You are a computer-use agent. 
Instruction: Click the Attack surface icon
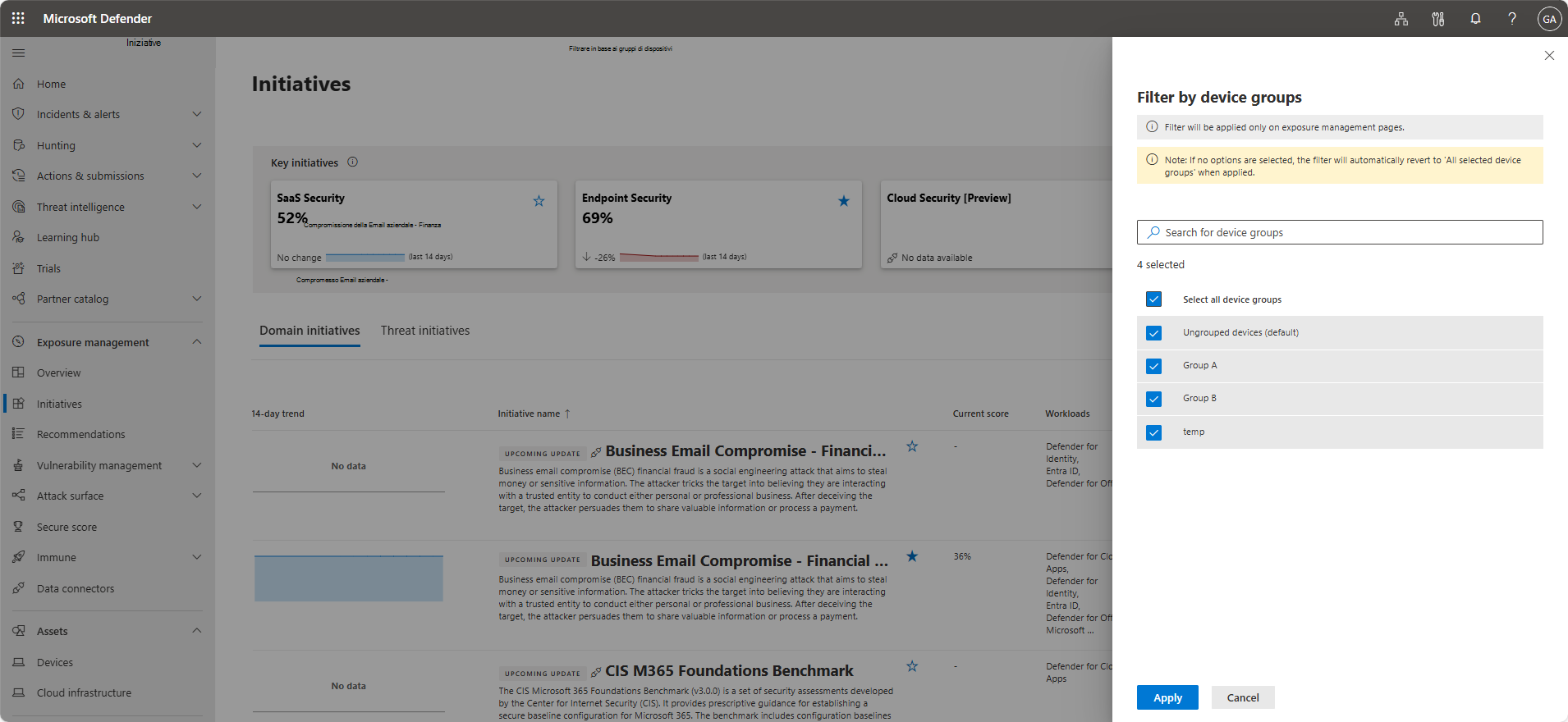(x=18, y=496)
